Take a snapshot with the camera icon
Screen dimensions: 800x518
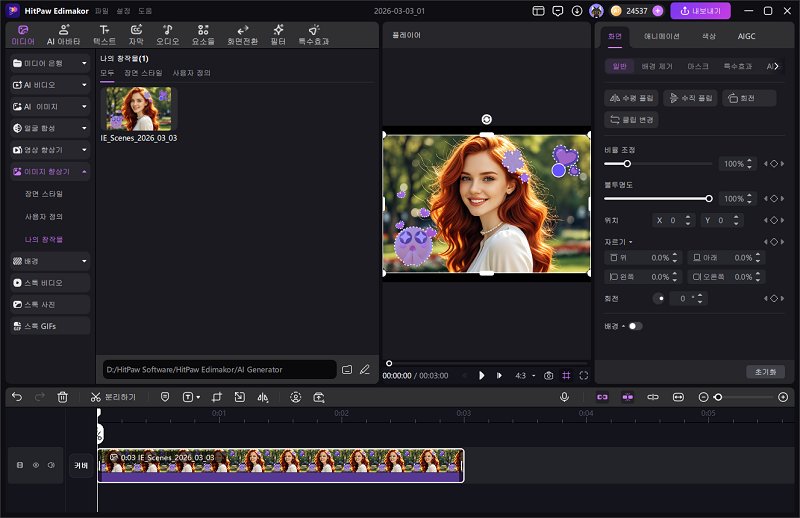tap(548, 376)
